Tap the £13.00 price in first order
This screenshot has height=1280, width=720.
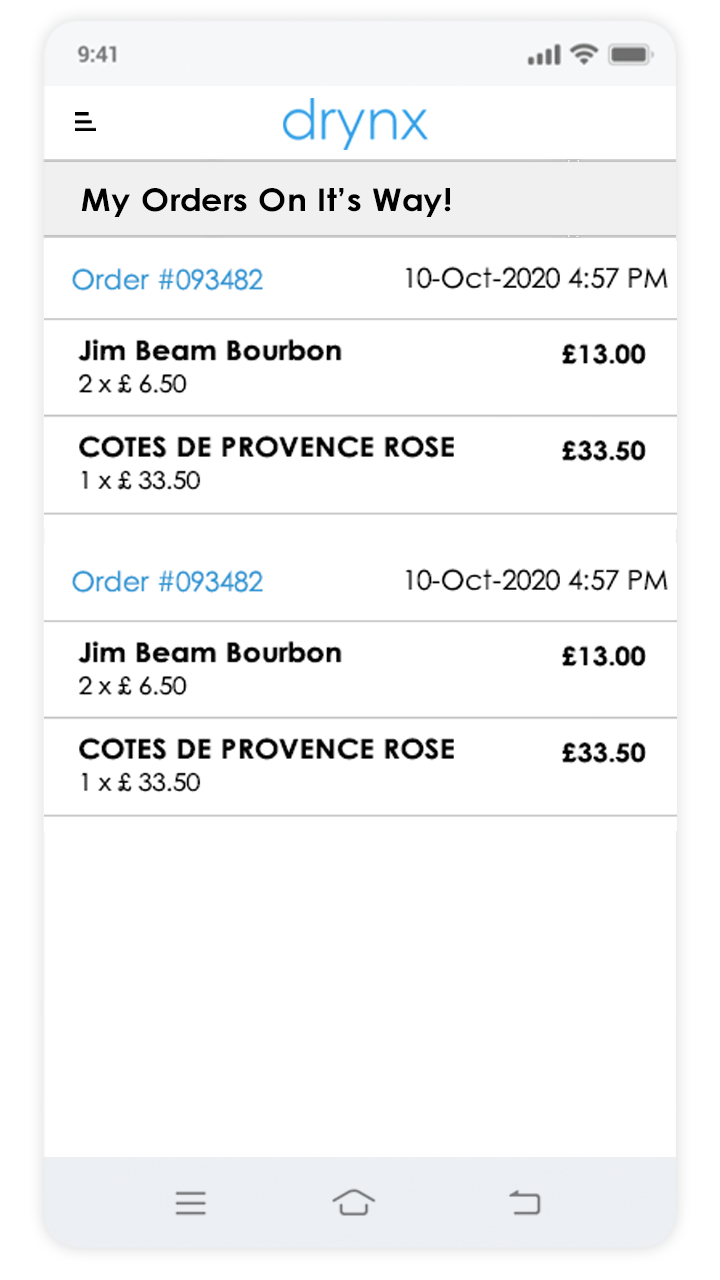(603, 355)
